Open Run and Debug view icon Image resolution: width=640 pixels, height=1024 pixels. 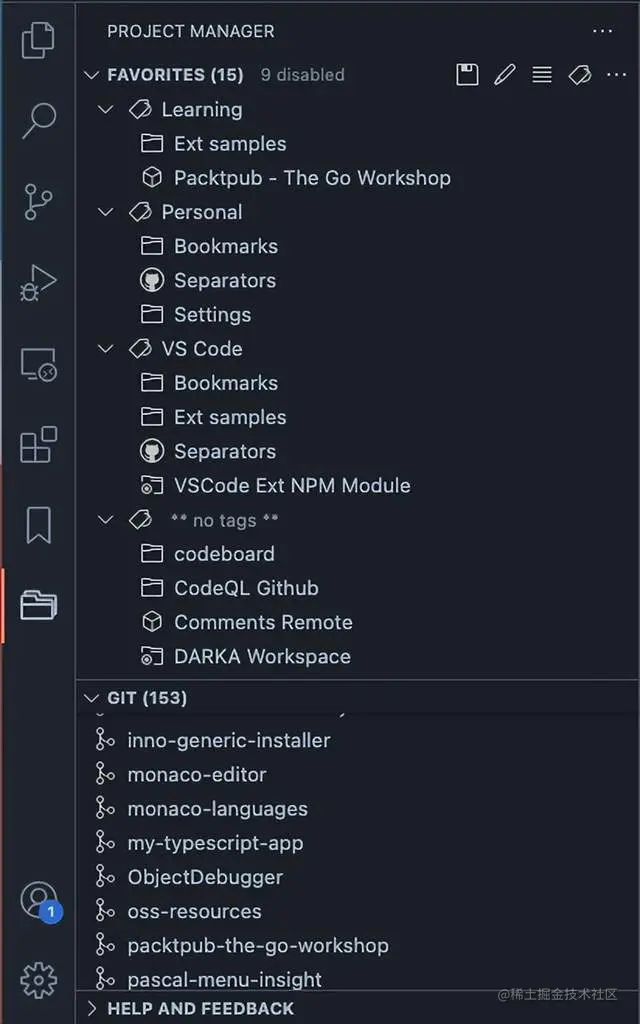(39, 283)
